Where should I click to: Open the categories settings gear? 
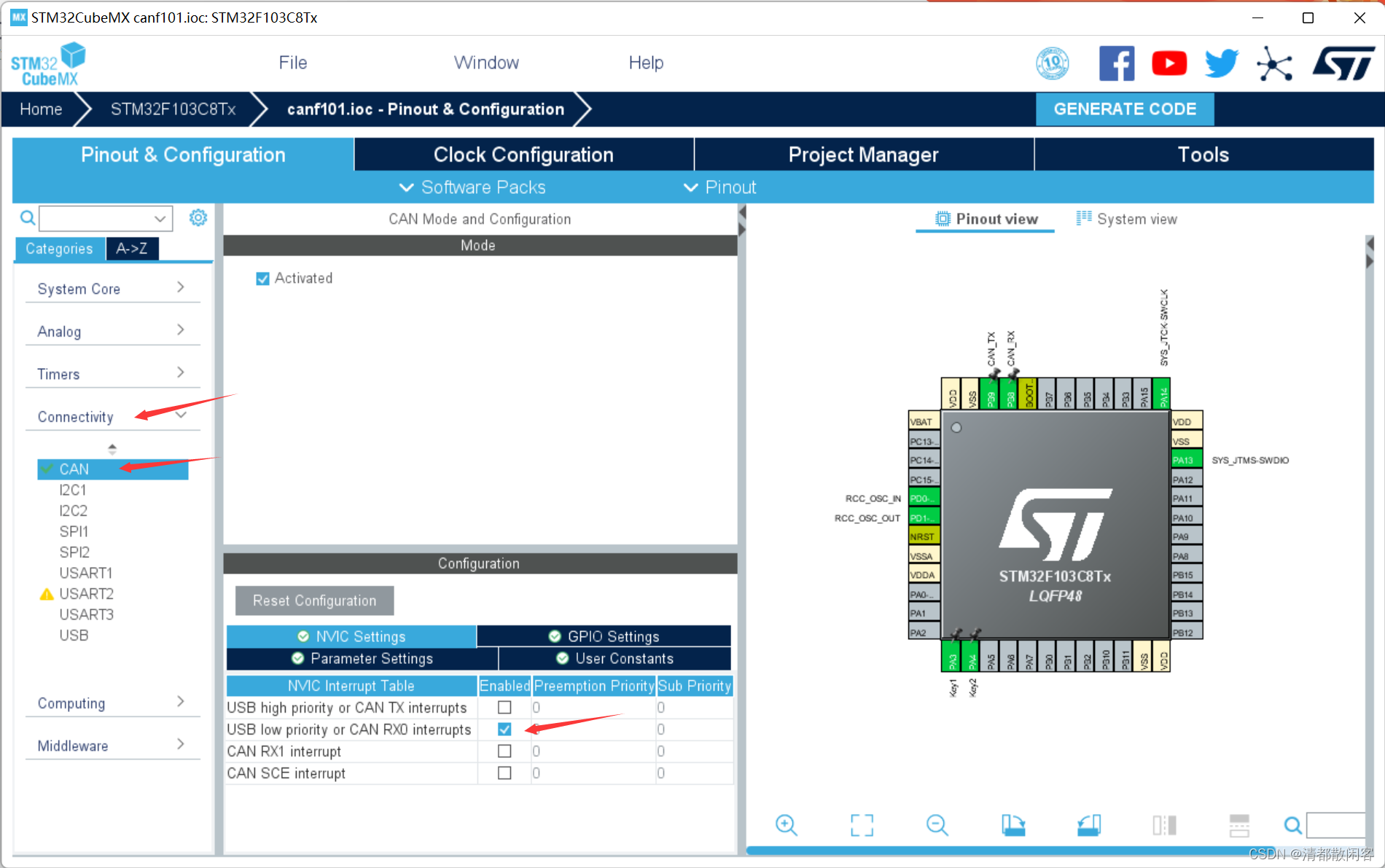(x=198, y=217)
